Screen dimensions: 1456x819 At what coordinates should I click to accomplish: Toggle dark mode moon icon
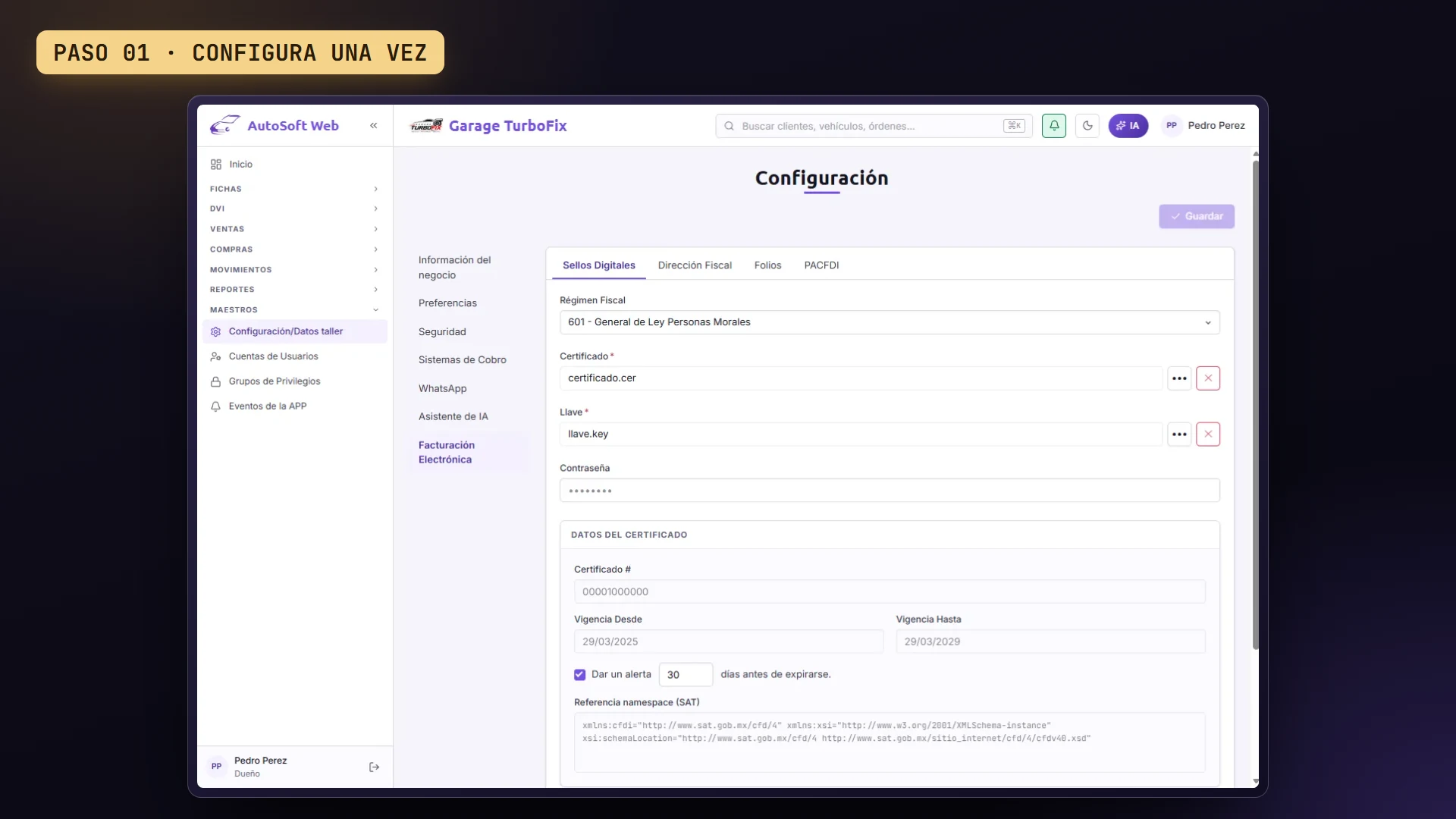pos(1087,126)
